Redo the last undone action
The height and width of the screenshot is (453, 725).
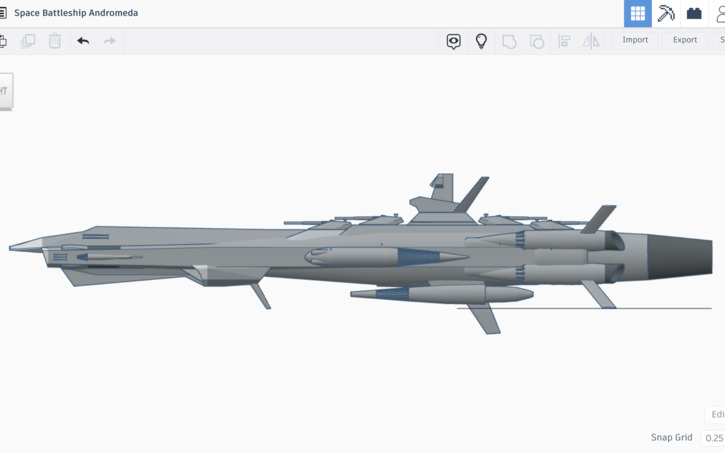click(x=110, y=41)
